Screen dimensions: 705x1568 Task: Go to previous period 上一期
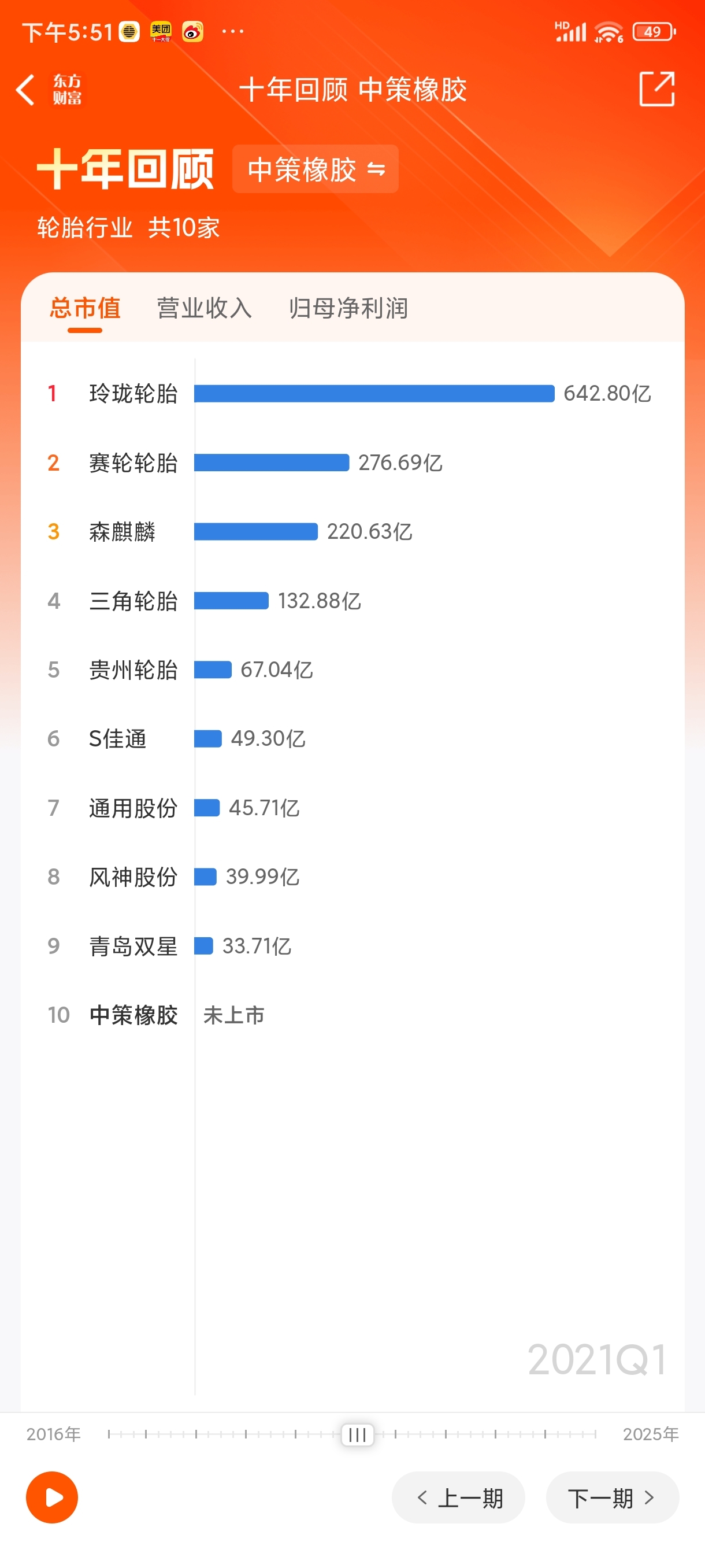(x=458, y=1497)
